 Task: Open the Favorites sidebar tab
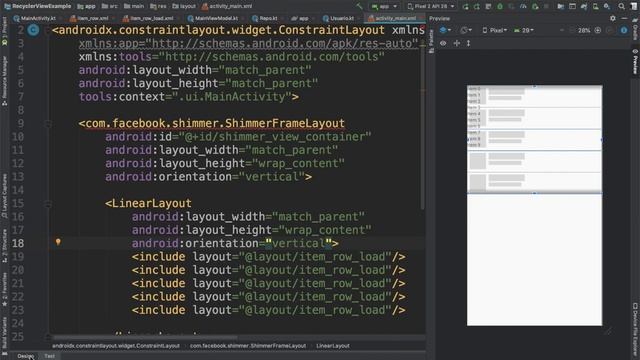(x=4, y=289)
